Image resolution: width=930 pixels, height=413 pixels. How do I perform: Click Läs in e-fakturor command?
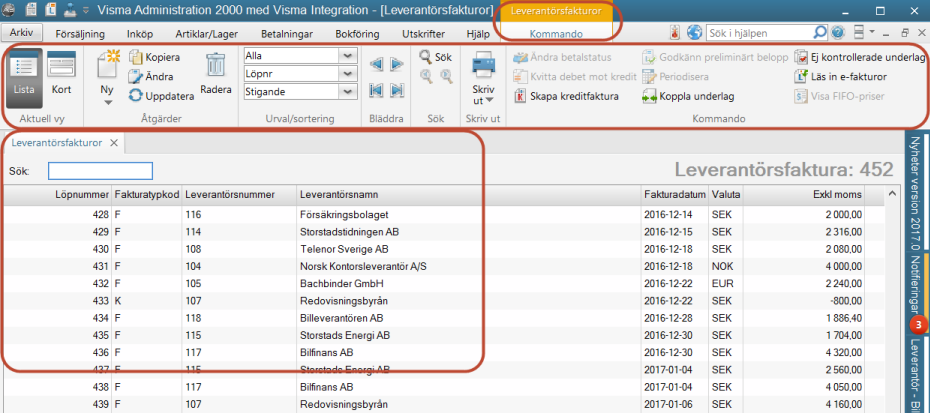(841, 77)
